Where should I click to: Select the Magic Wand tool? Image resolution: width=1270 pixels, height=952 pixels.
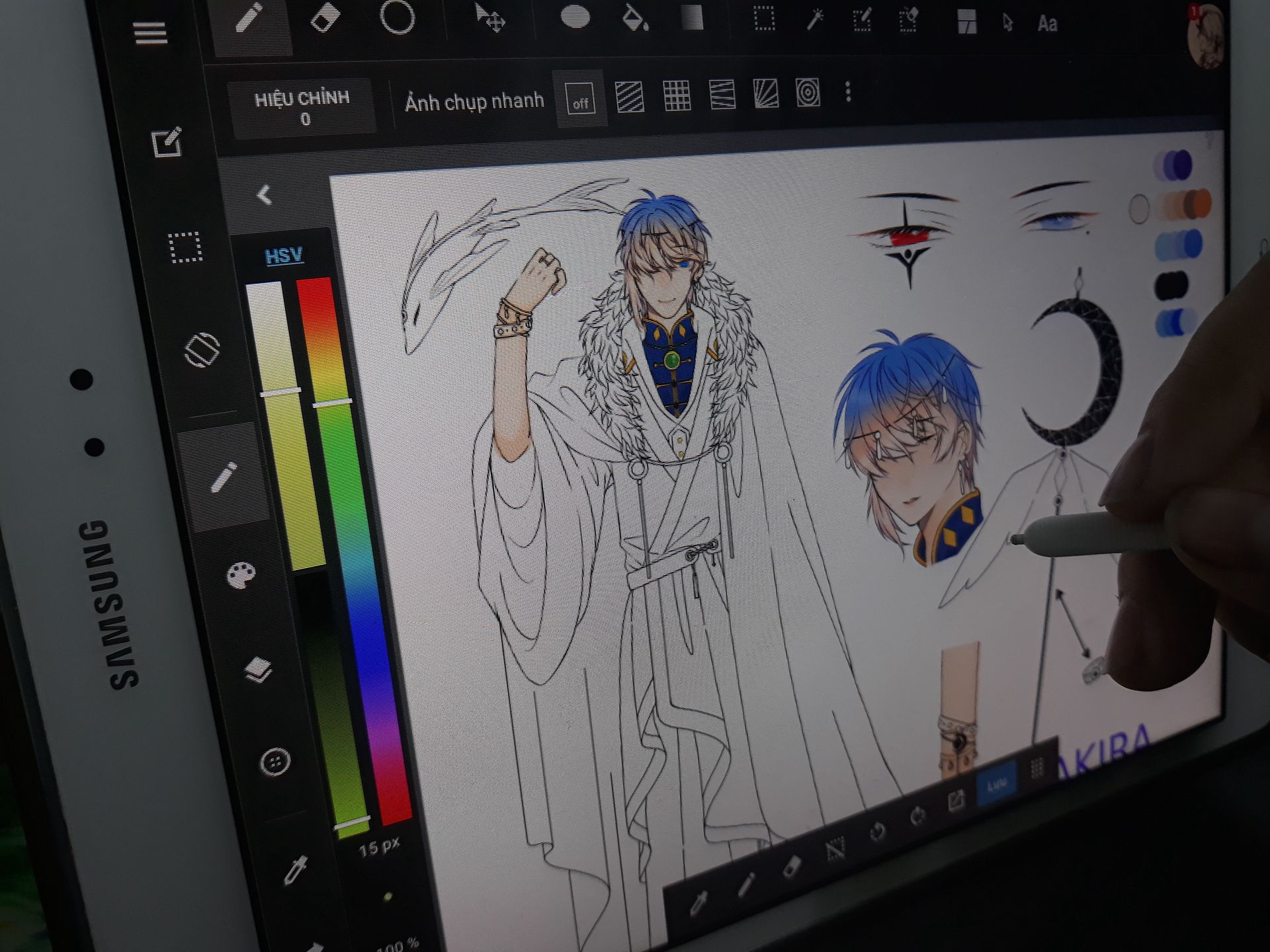815,19
